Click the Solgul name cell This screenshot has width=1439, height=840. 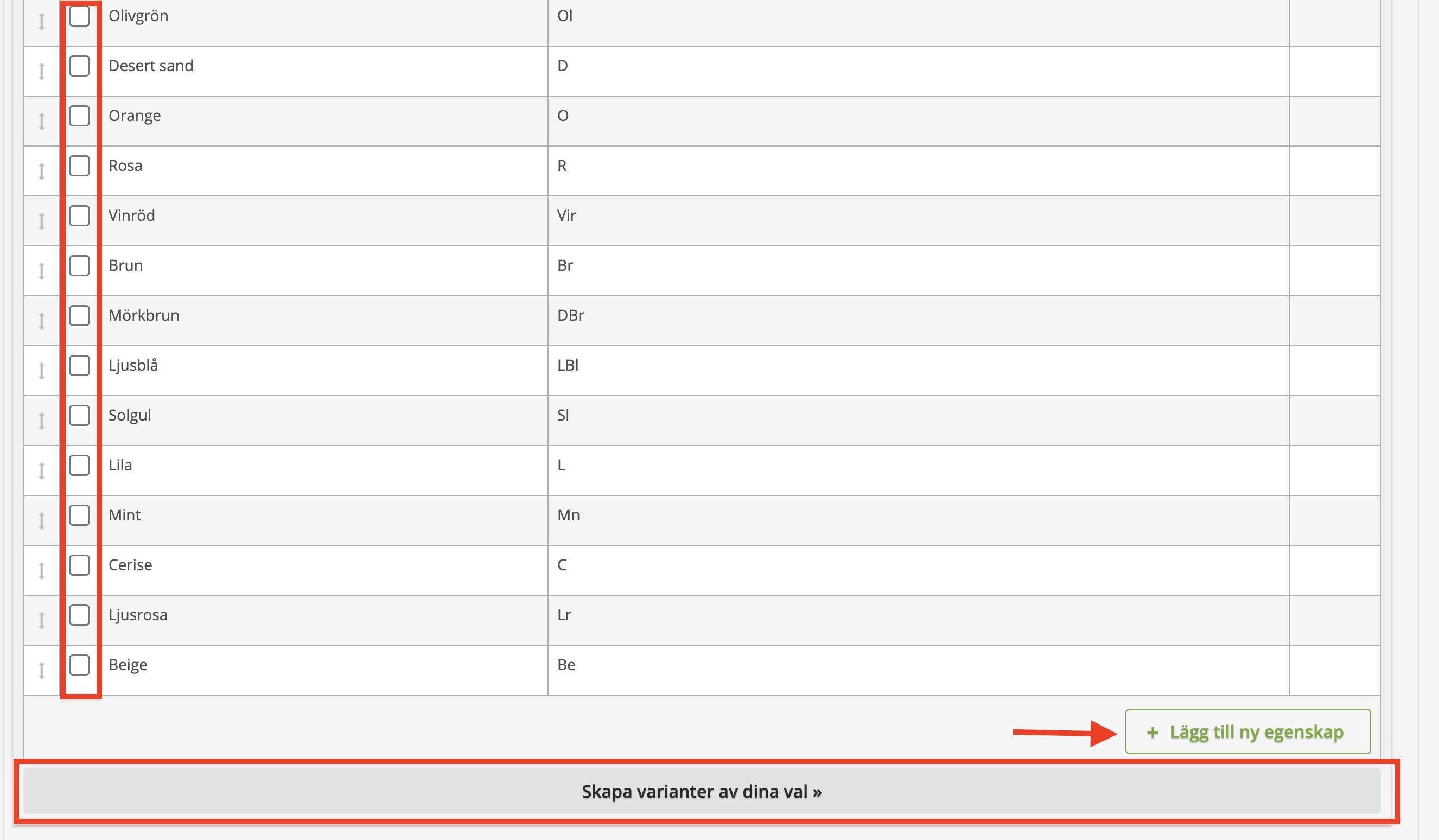(324, 421)
